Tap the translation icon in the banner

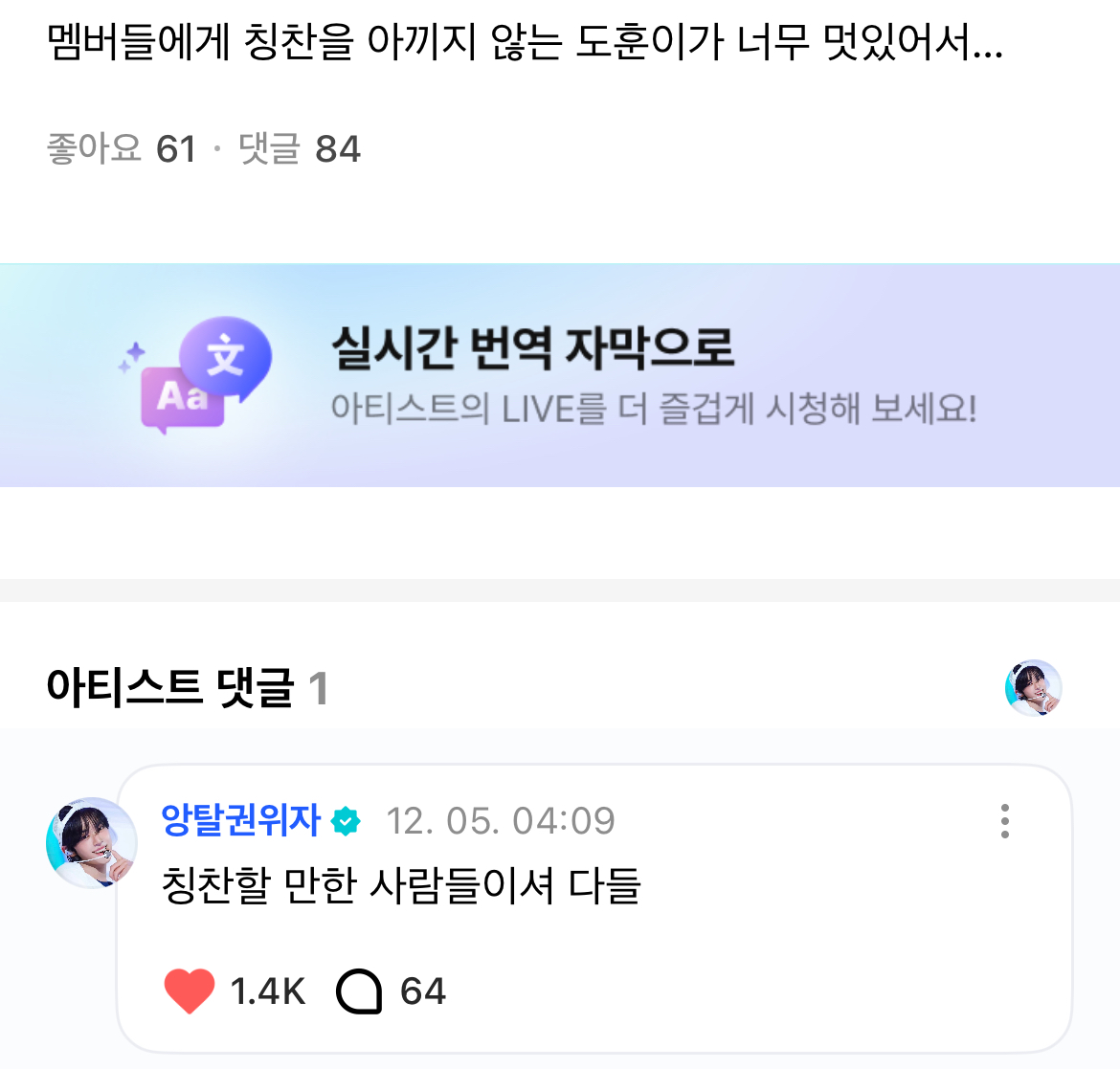coord(227,357)
